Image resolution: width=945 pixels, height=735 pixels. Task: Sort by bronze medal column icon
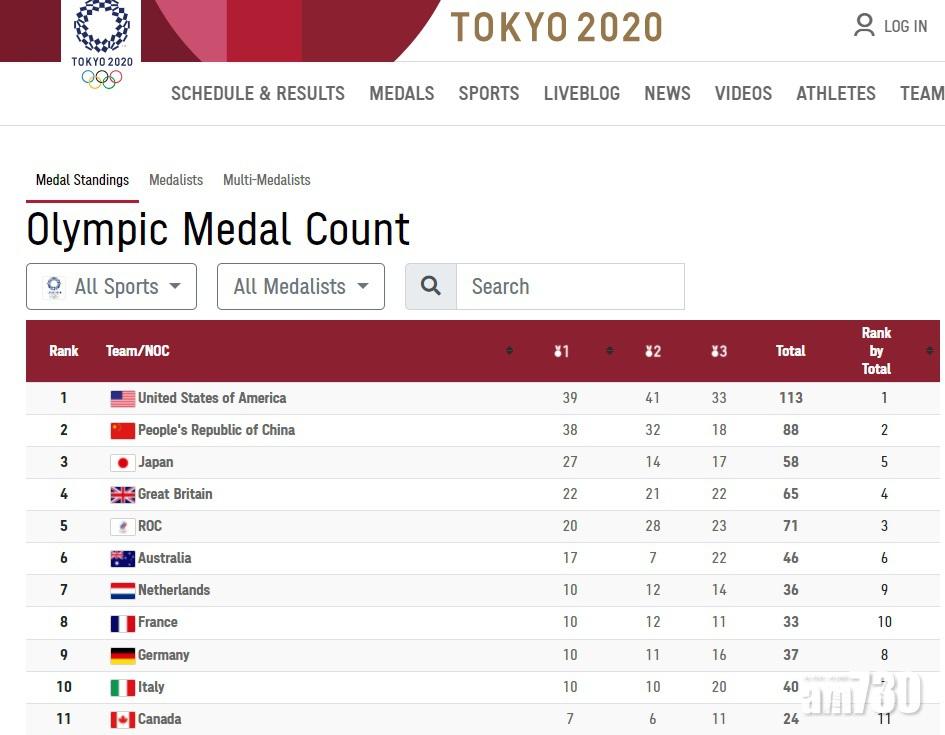coord(718,351)
